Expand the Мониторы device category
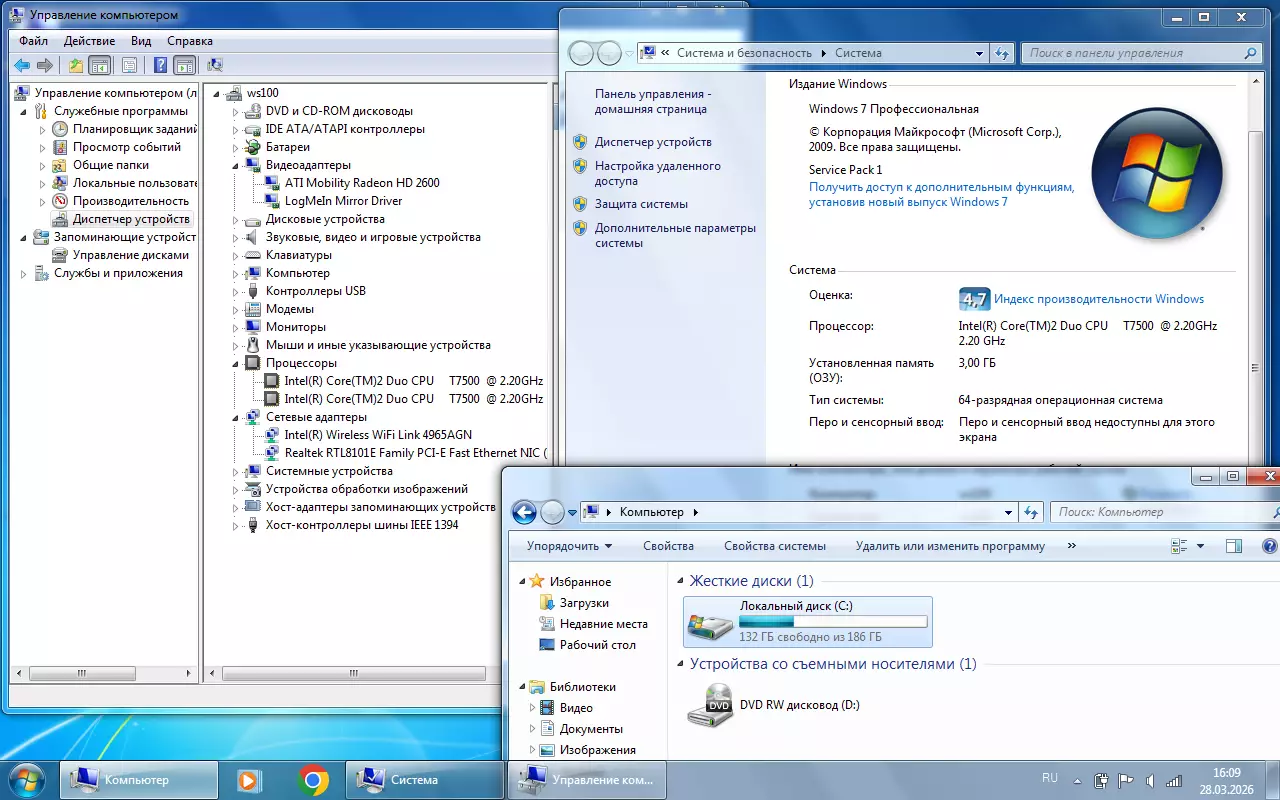 point(237,326)
